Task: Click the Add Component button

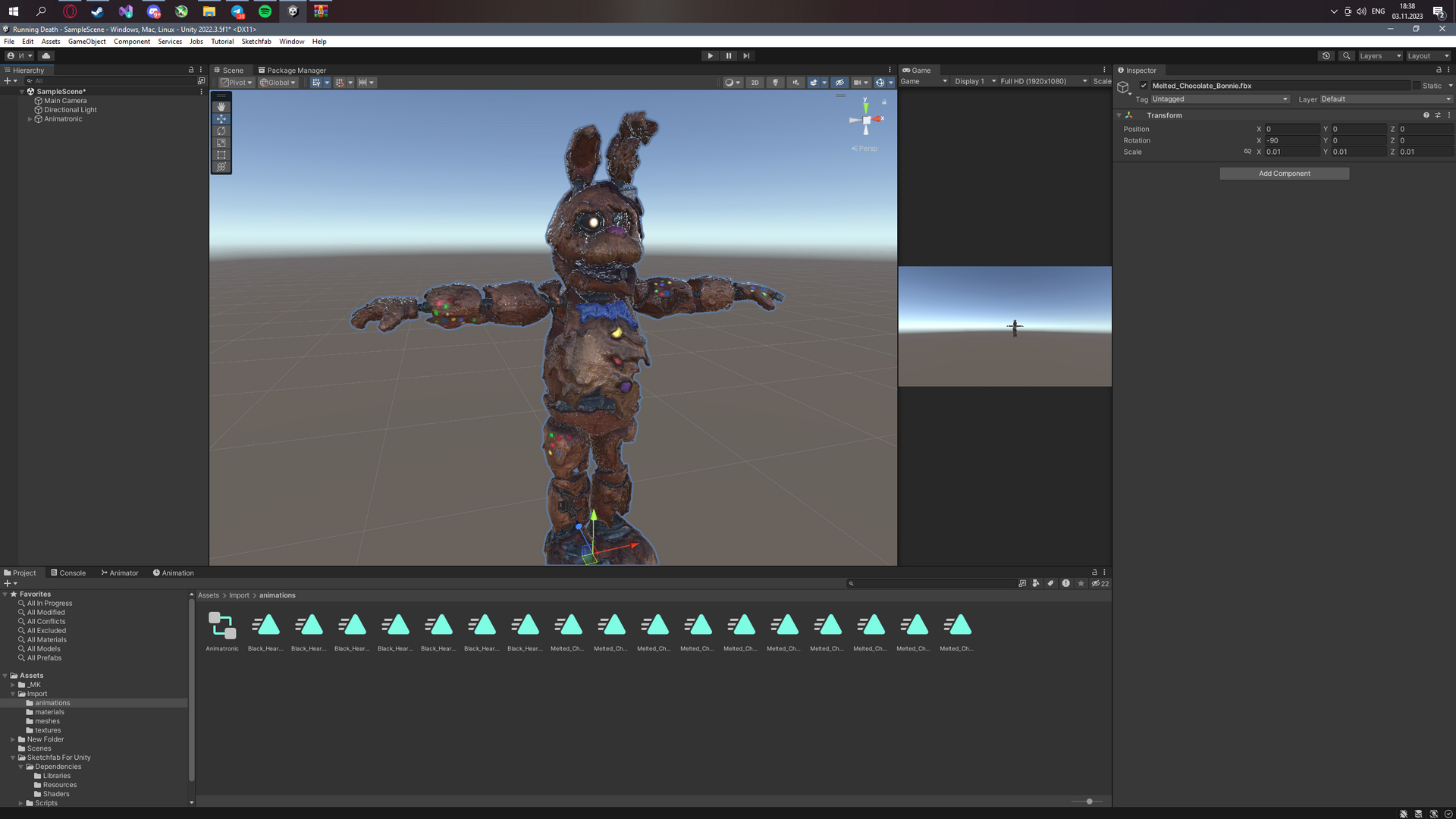Action: (1284, 174)
